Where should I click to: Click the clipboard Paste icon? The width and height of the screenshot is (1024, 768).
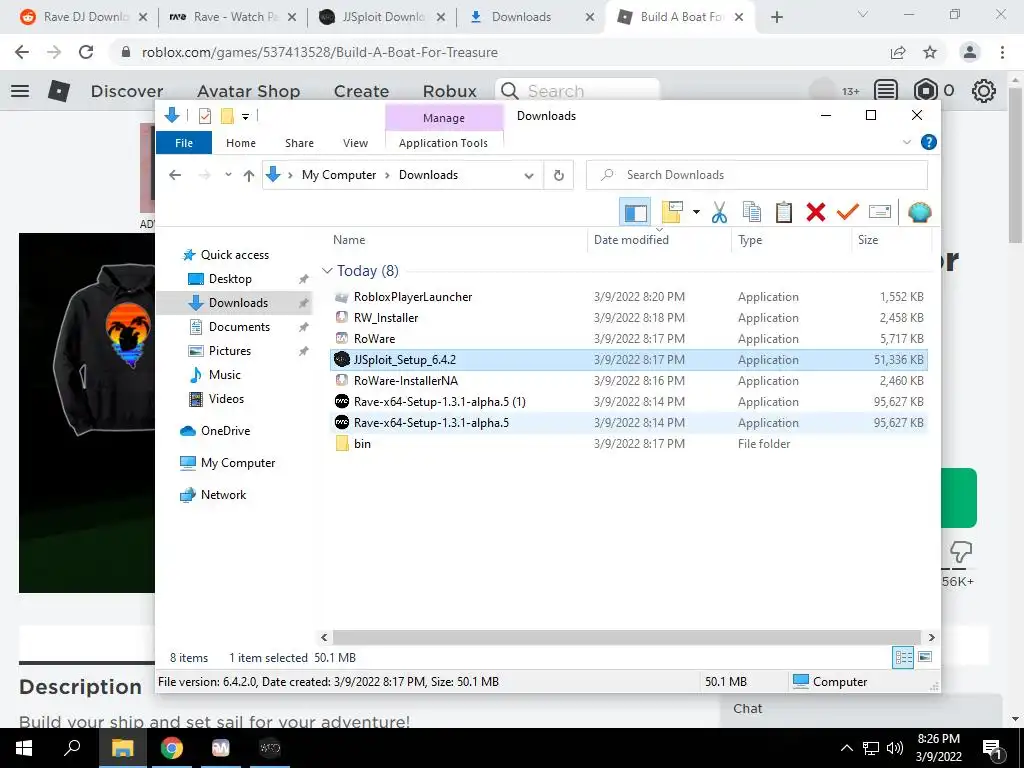click(x=784, y=212)
